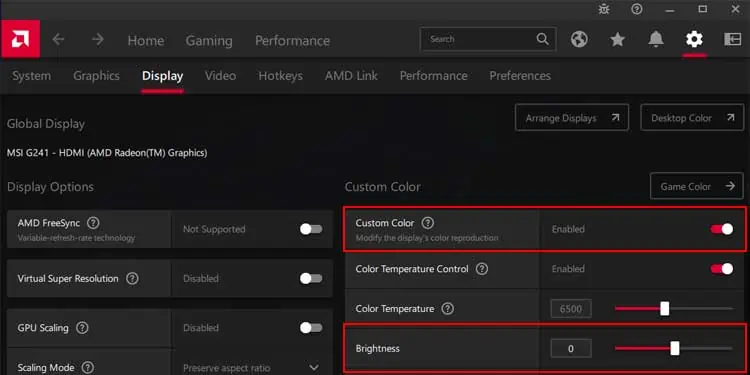Screen dimensions: 750x375
Task: Open the notifications bell icon
Action: click(656, 39)
